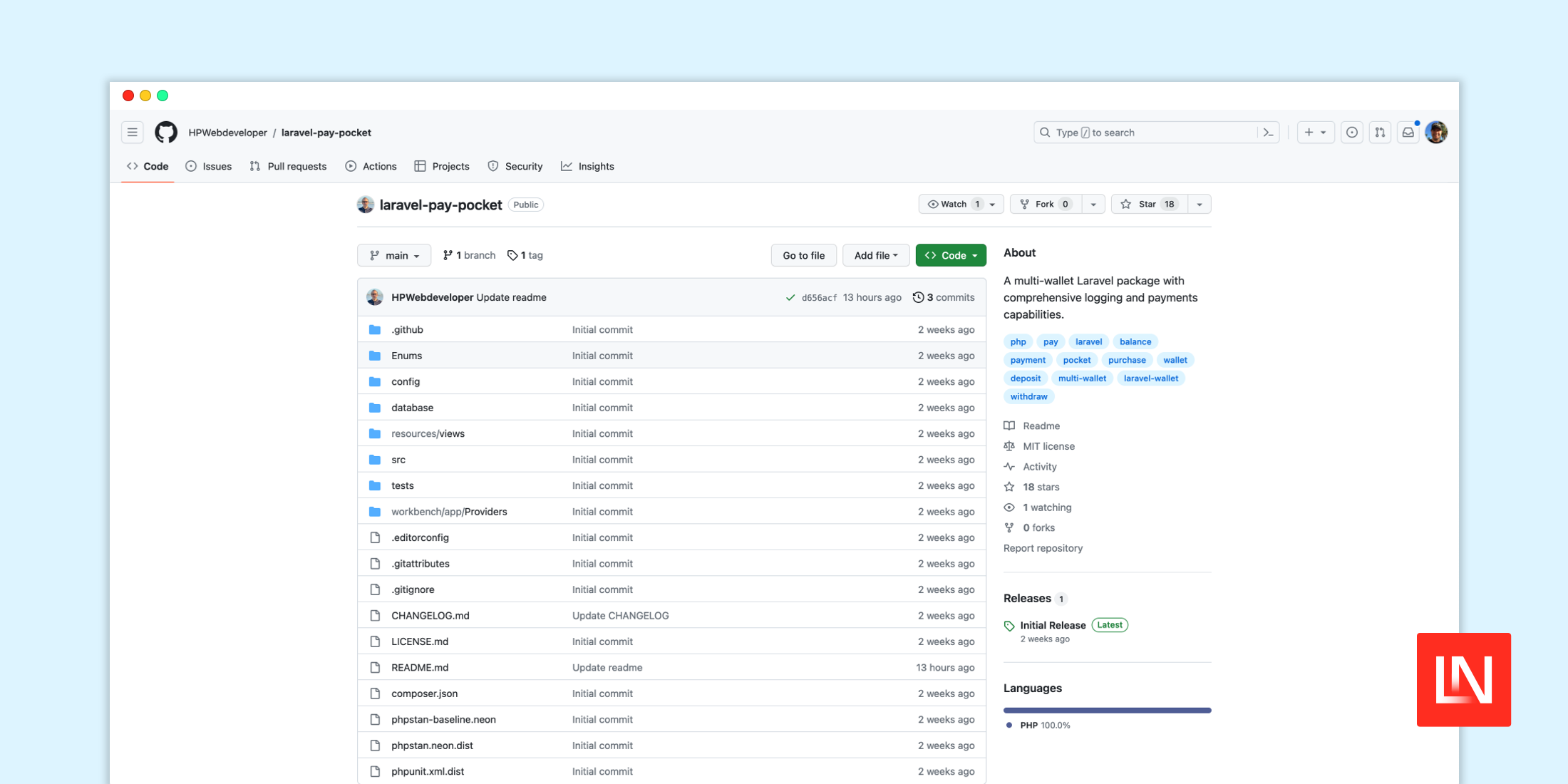Screen dimensions: 1568x784
Task: Open the Insights tab
Action: pyautogui.click(x=587, y=167)
